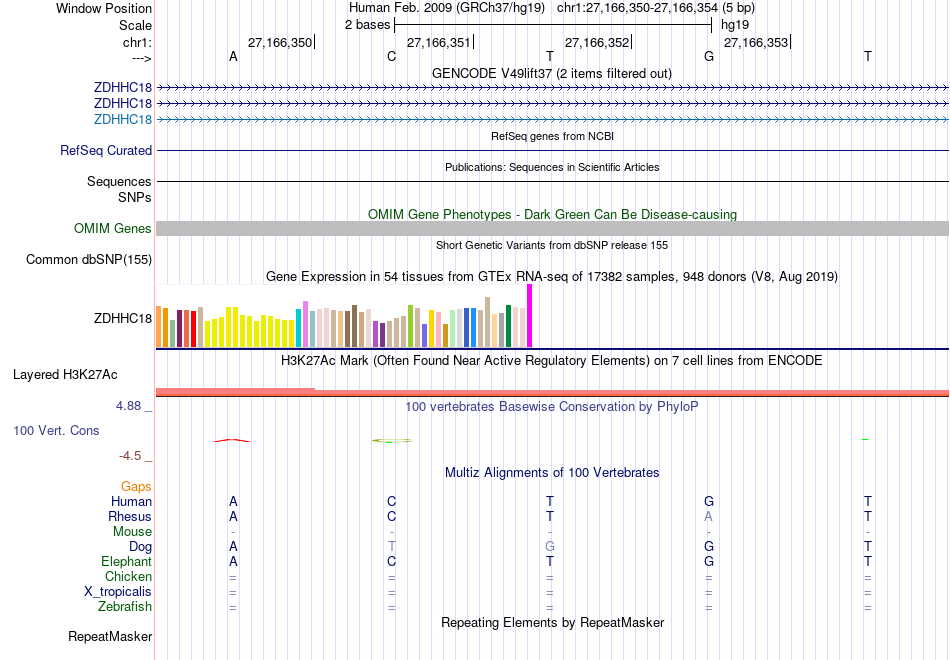Click the light blue ZDHHC18 transcript label

[x=122, y=119]
